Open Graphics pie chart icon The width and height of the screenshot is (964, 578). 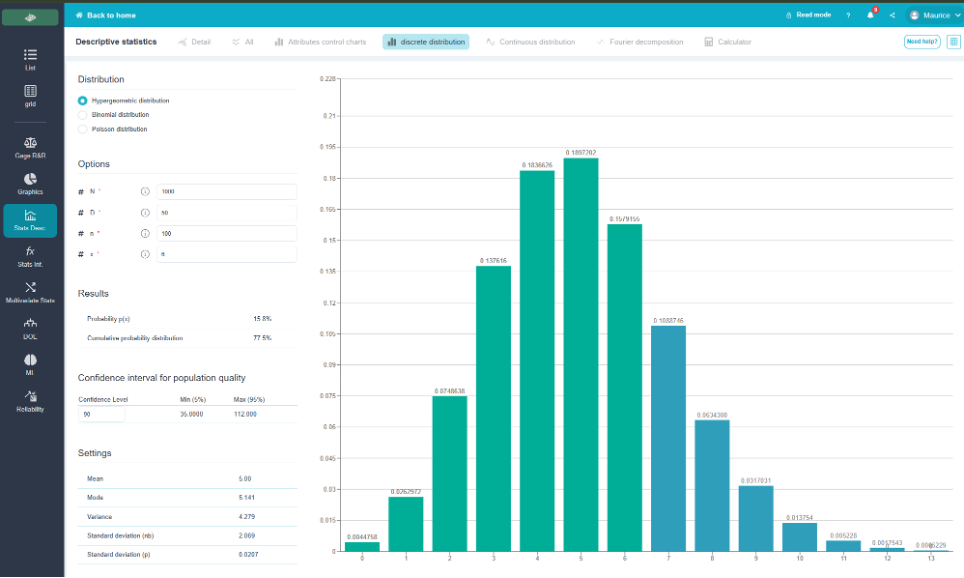[x=30, y=179]
